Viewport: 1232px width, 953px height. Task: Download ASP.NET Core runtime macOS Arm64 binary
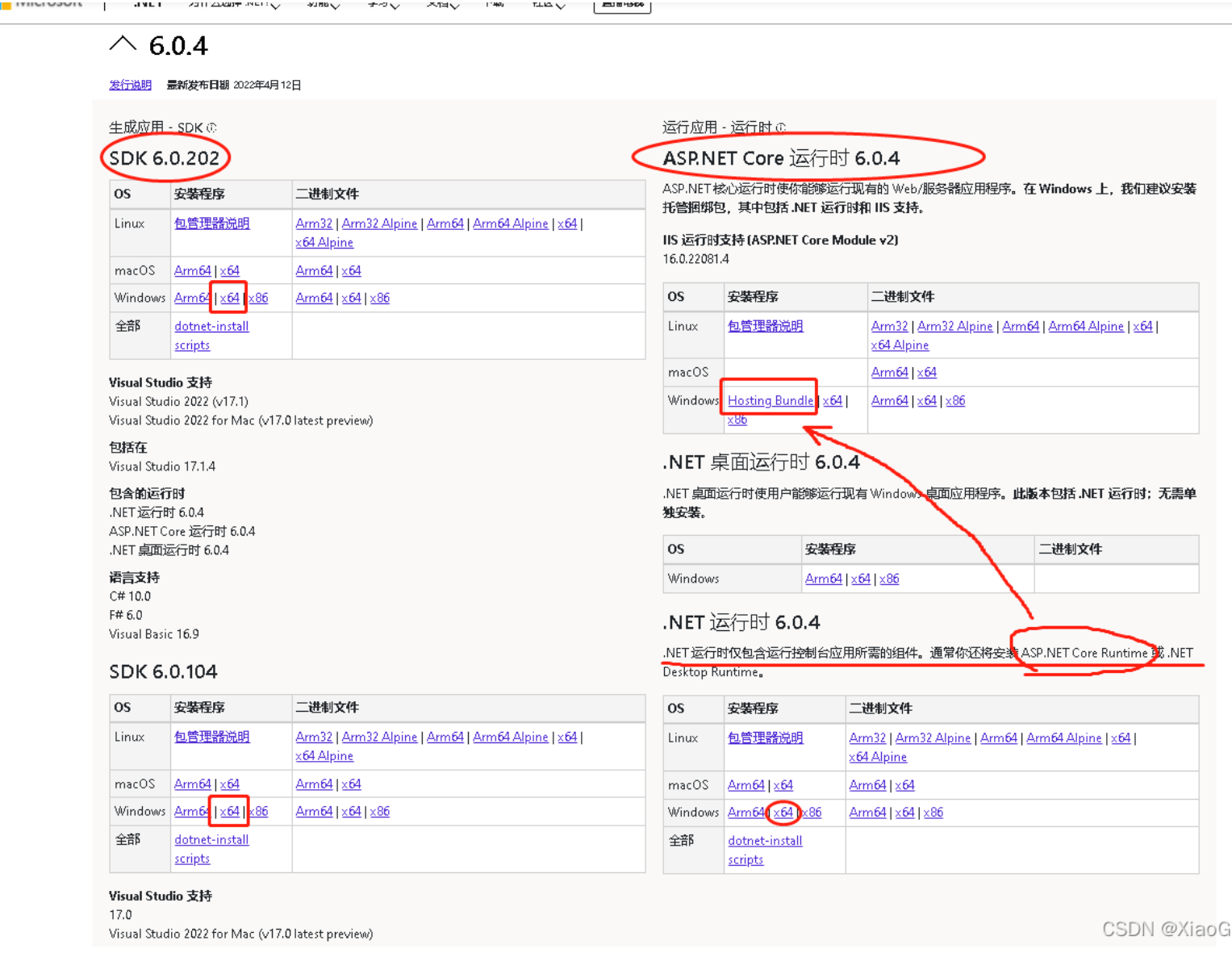(x=890, y=372)
